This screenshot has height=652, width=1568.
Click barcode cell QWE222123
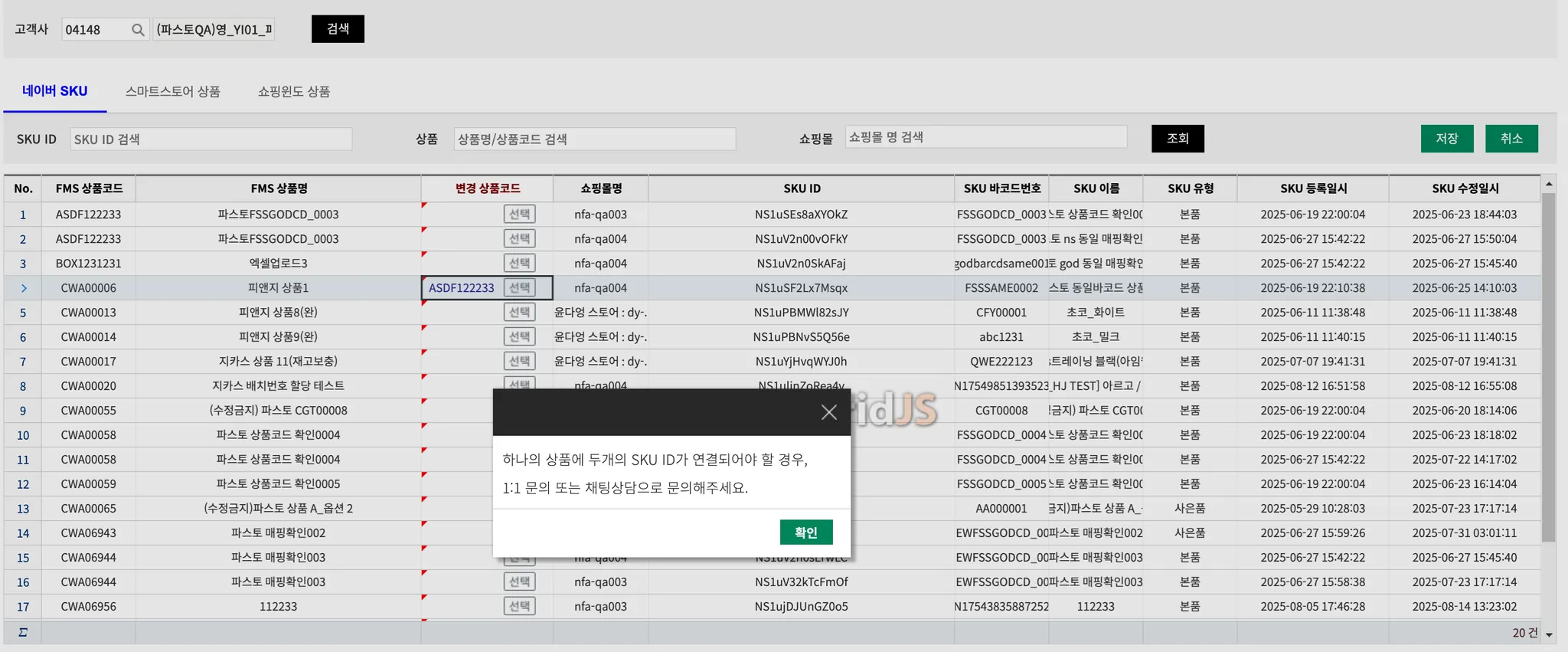[x=1001, y=362]
